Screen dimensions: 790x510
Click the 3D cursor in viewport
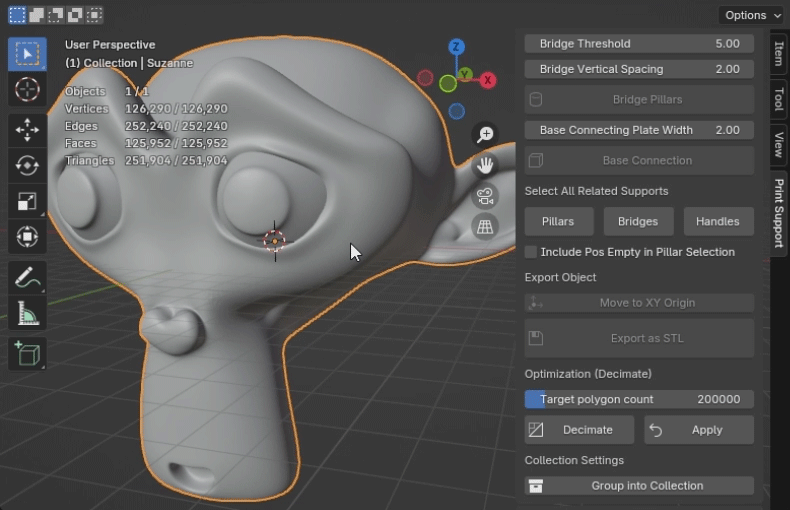(275, 241)
